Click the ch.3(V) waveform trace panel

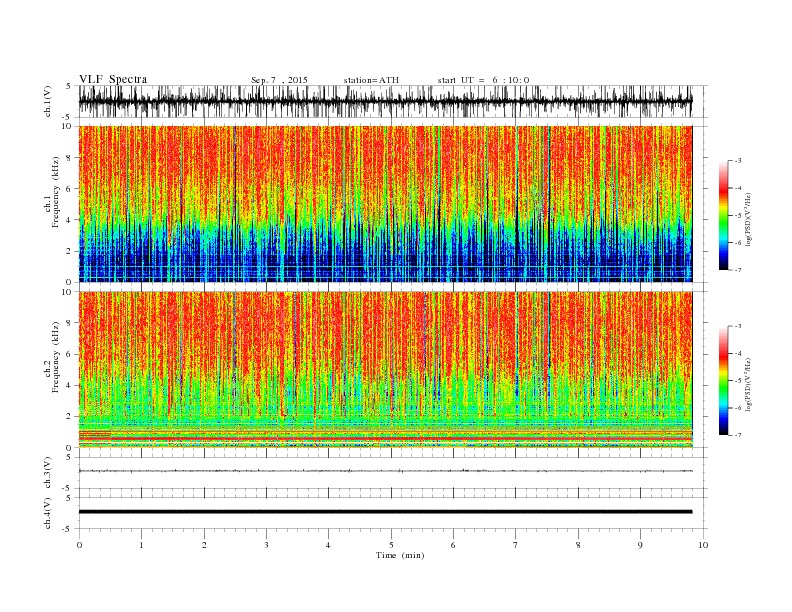(x=393, y=473)
